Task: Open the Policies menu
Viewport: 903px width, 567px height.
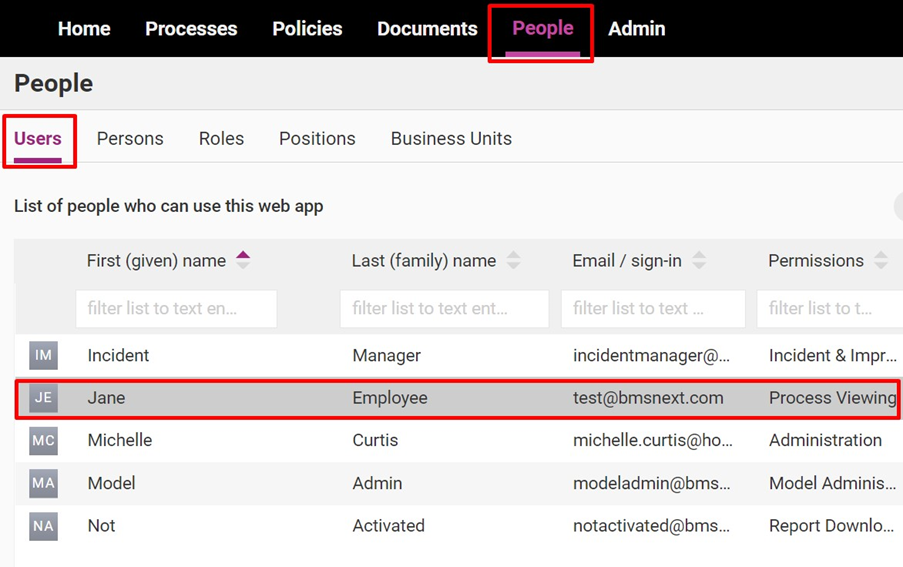Action: [307, 29]
